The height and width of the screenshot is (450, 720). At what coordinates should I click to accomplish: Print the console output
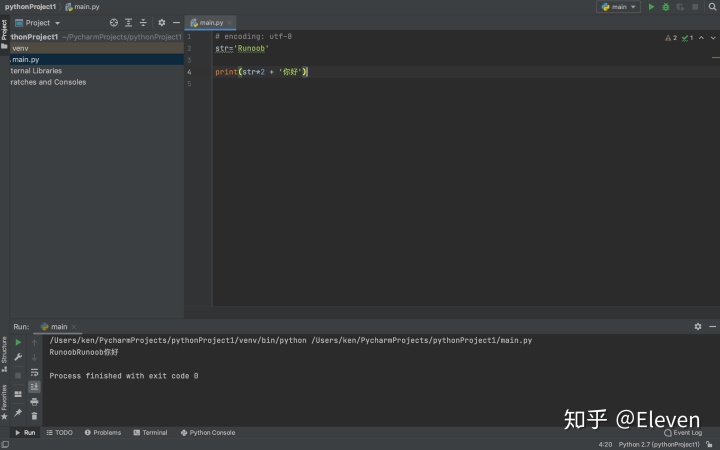(x=34, y=402)
